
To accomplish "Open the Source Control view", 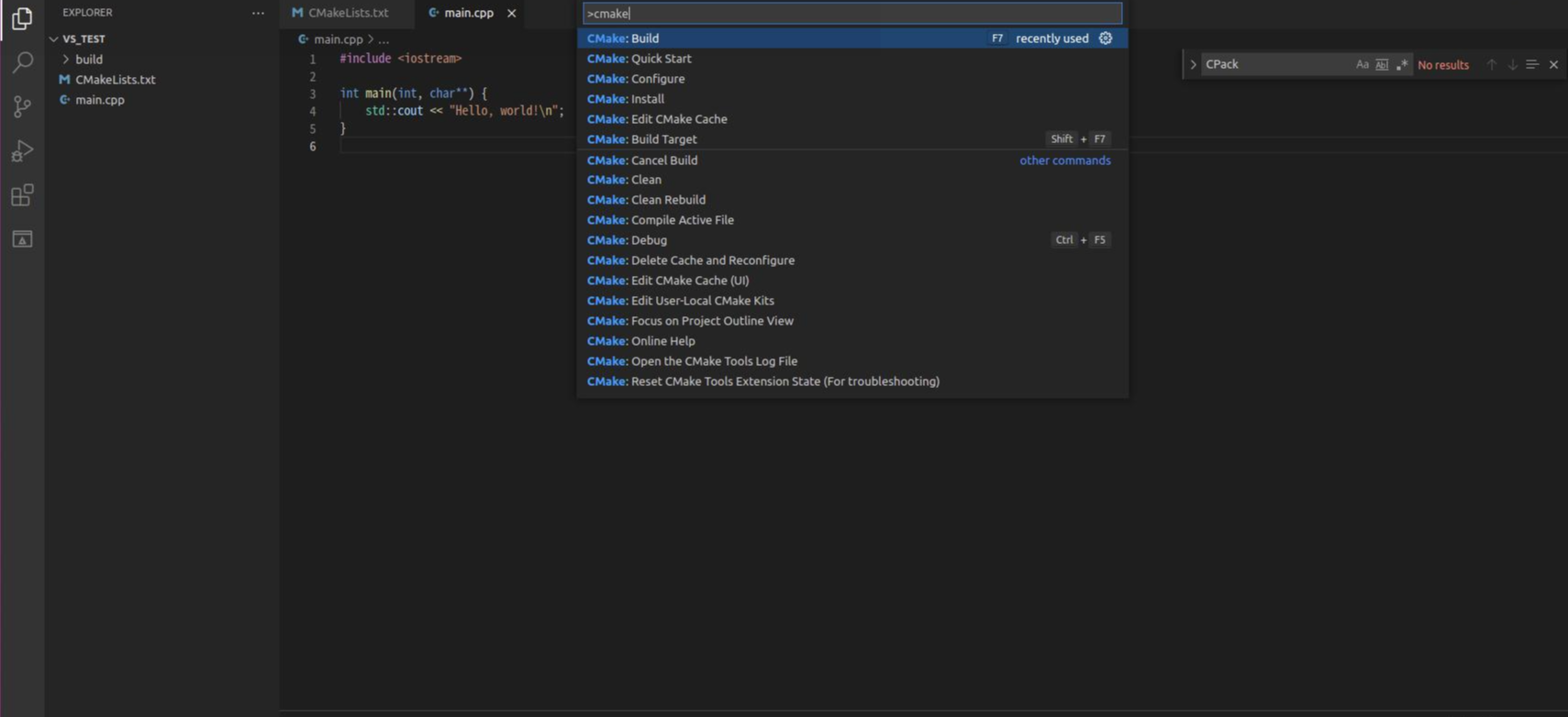I will coord(22,106).
